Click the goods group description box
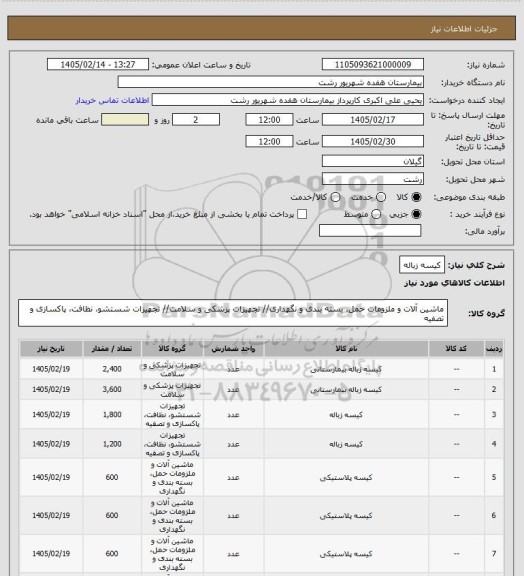This screenshot has width=524, height=576. coord(233,313)
